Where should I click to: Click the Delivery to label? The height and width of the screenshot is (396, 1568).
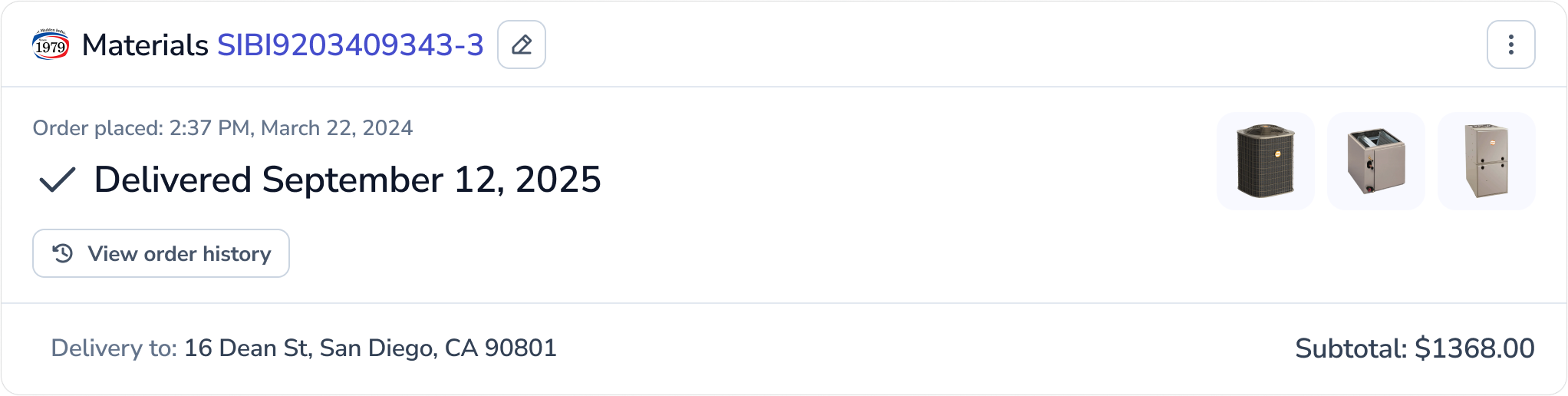114,348
